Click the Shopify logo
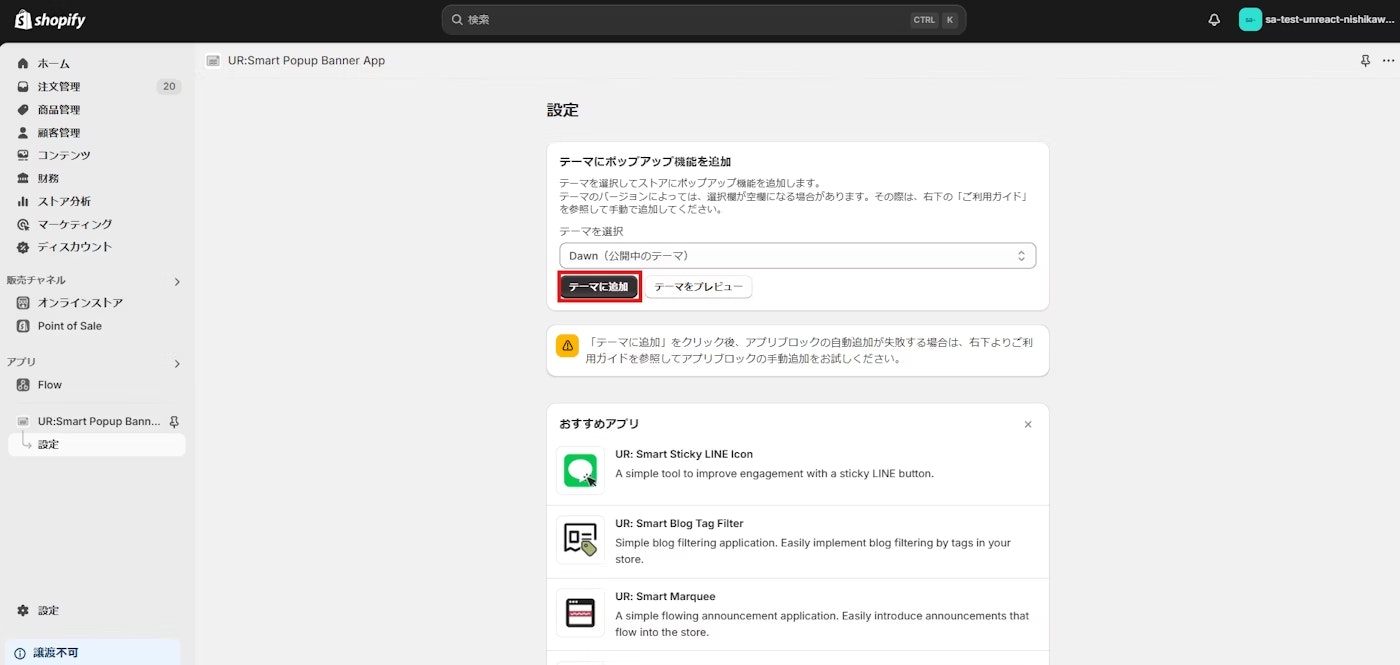Viewport: 1400px width, 665px height. pyautogui.click(x=50, y=20)
